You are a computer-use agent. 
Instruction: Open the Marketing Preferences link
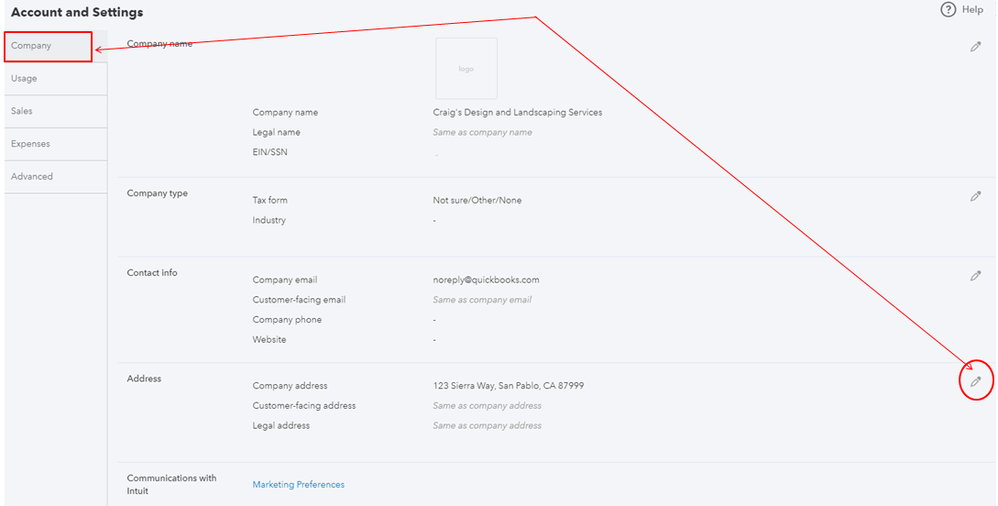tap(299, 484)
